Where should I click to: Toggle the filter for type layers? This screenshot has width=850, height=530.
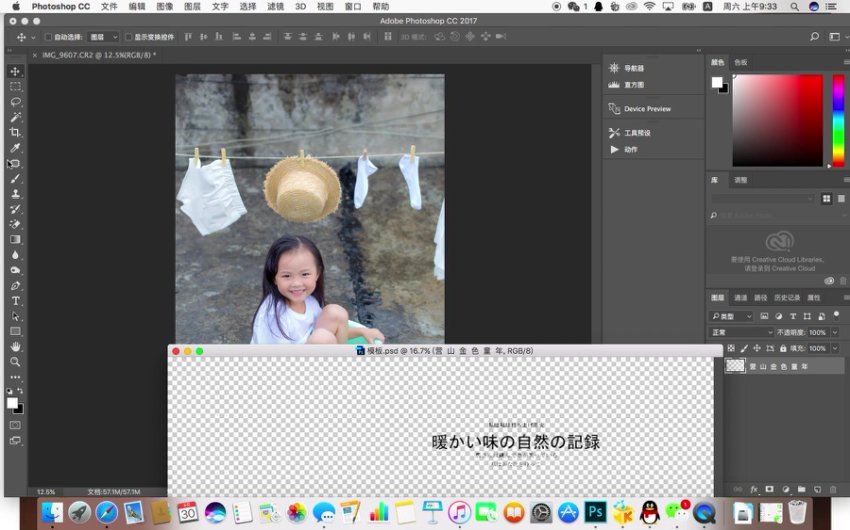[793, 316]
